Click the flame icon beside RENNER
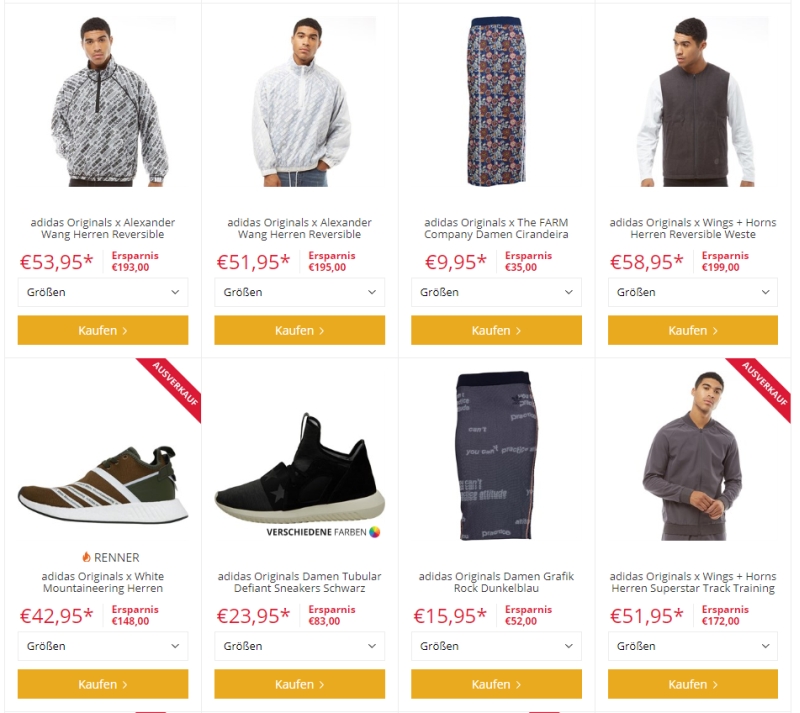This screenshot has height=713, width=800. (x=87, y=557)
